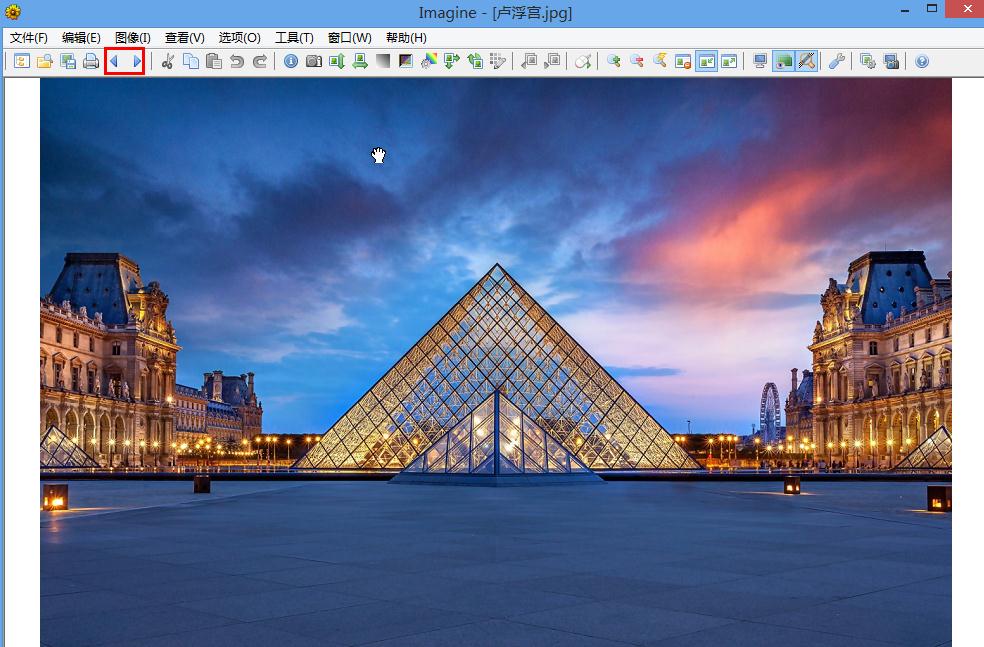Go to the previous image arrow
Screen dimensions: 984x647
114,61
